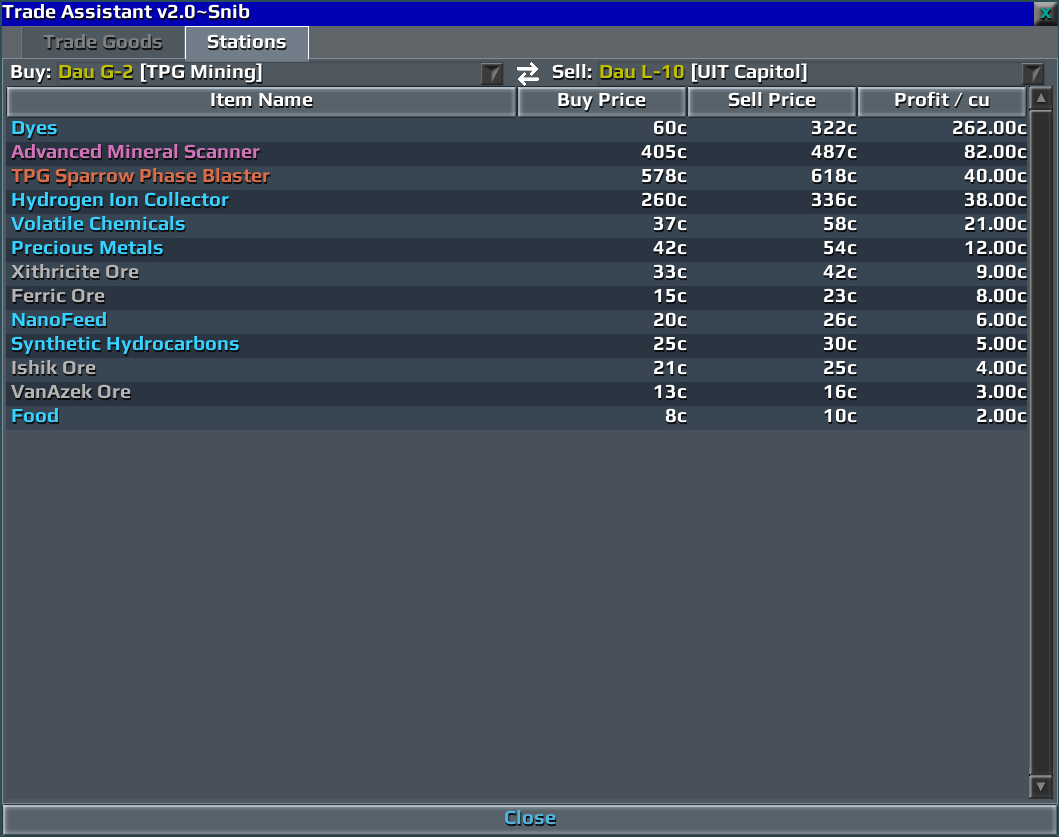Click the scrollbar up arrow

pyautogui.click(x=1041, y=99)
